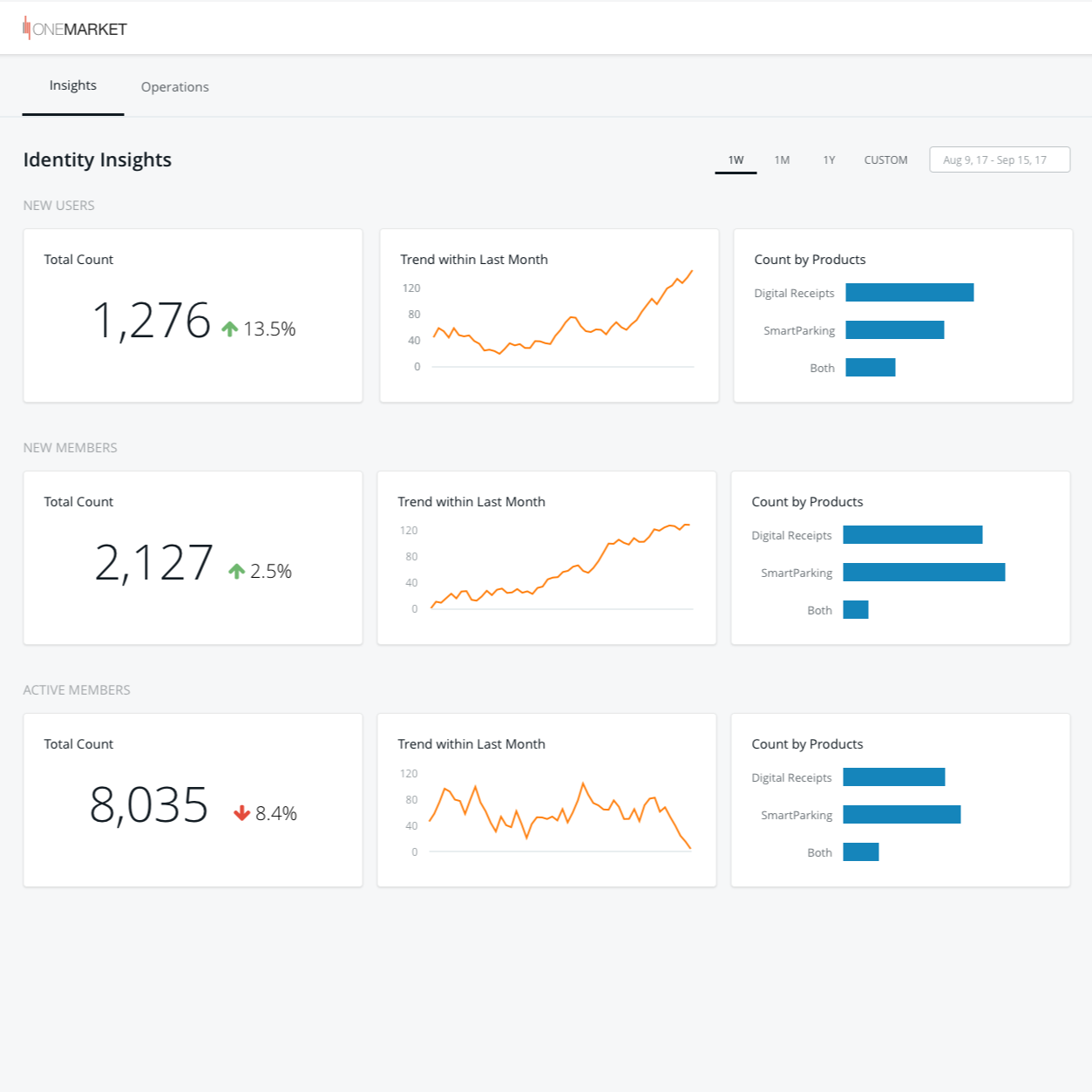The image size is (1092, 1092).
Task: Enable the 1W time range filter
Action: (735, 159)
